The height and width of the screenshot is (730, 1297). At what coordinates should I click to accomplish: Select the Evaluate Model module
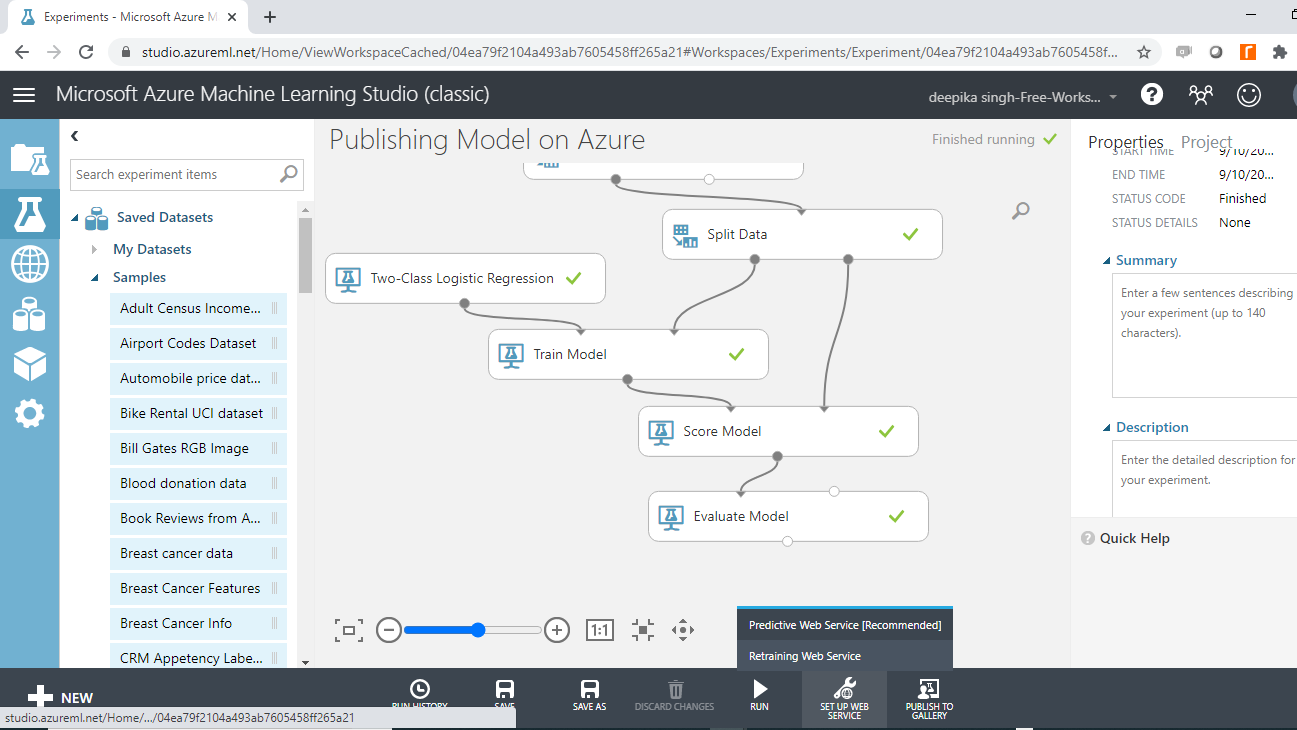(x=788, y=516)
